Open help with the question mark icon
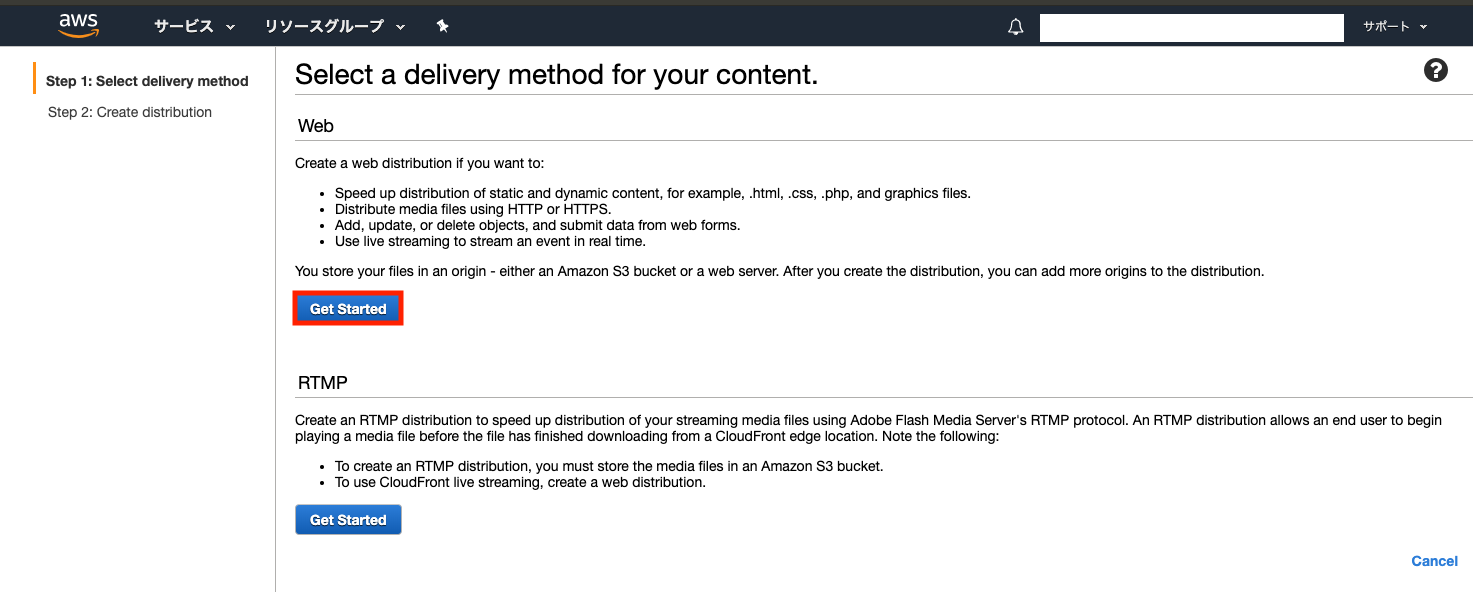 (x=1436, y=71)
